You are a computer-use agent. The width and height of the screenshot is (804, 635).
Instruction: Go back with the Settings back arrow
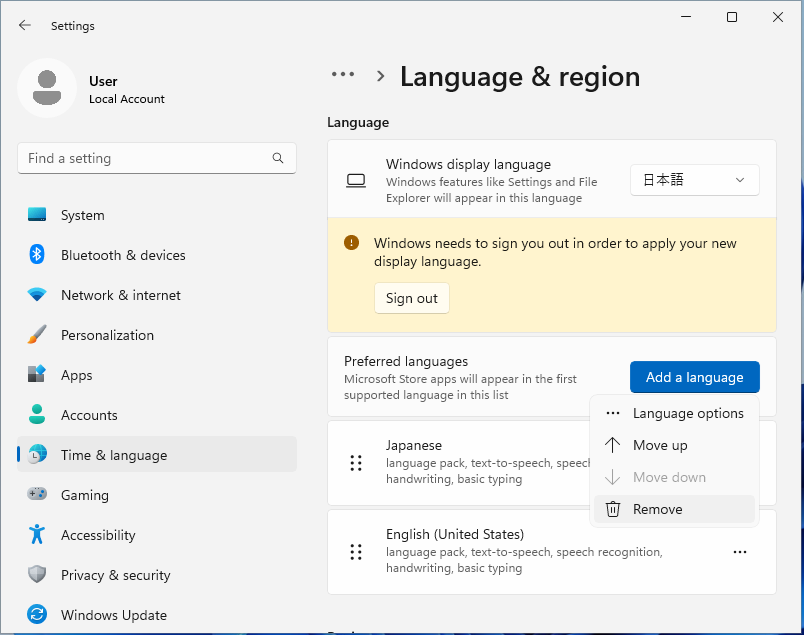(25, 25)
